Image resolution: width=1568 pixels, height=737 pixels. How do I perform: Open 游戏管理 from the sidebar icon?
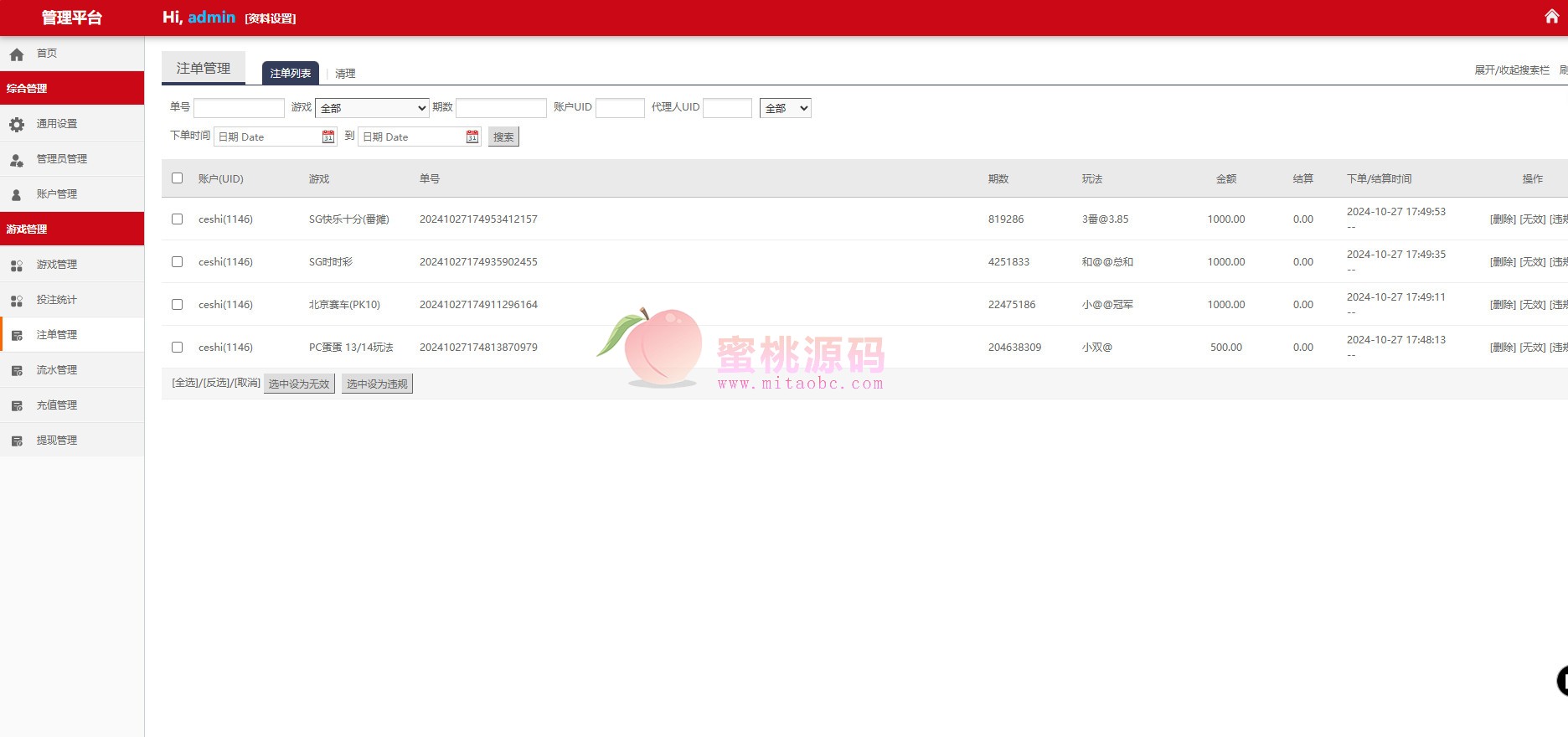tap(17, 265)
